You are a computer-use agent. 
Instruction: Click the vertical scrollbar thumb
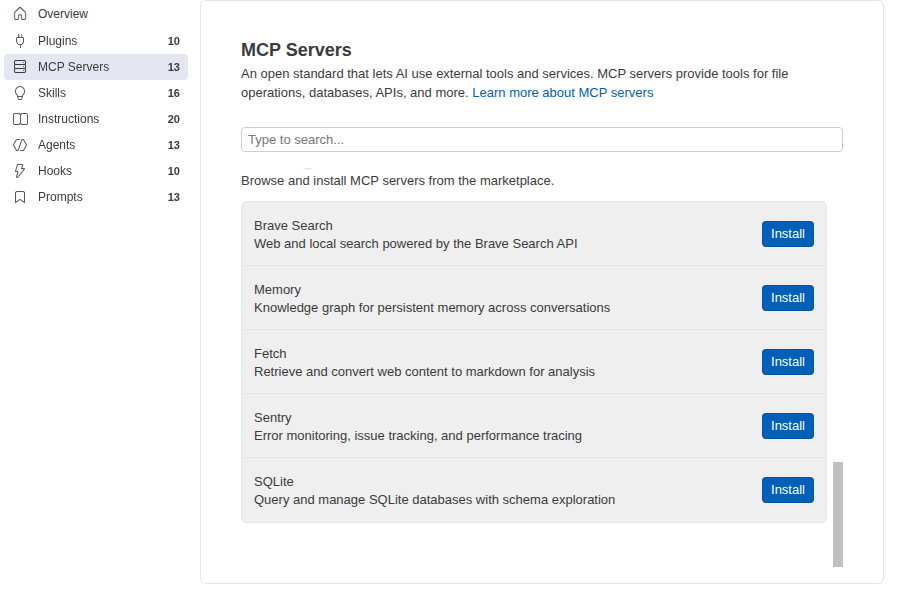pos(837,514)
